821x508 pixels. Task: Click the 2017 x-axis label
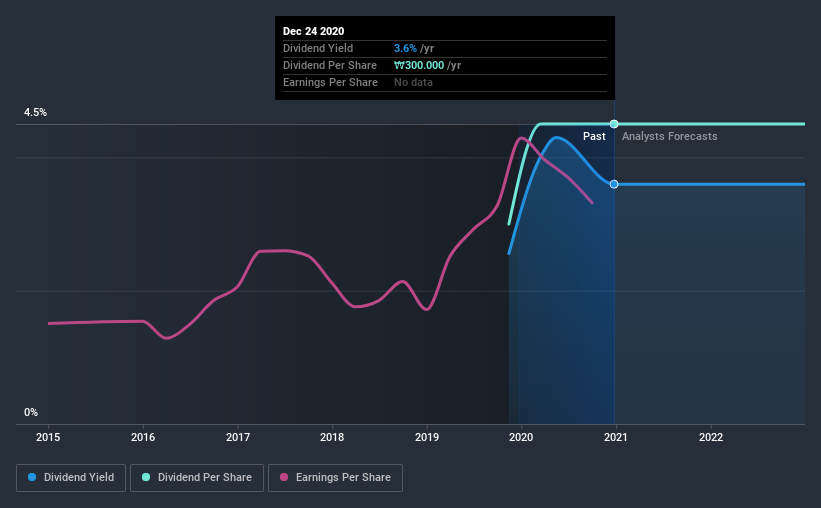(238, 437)
